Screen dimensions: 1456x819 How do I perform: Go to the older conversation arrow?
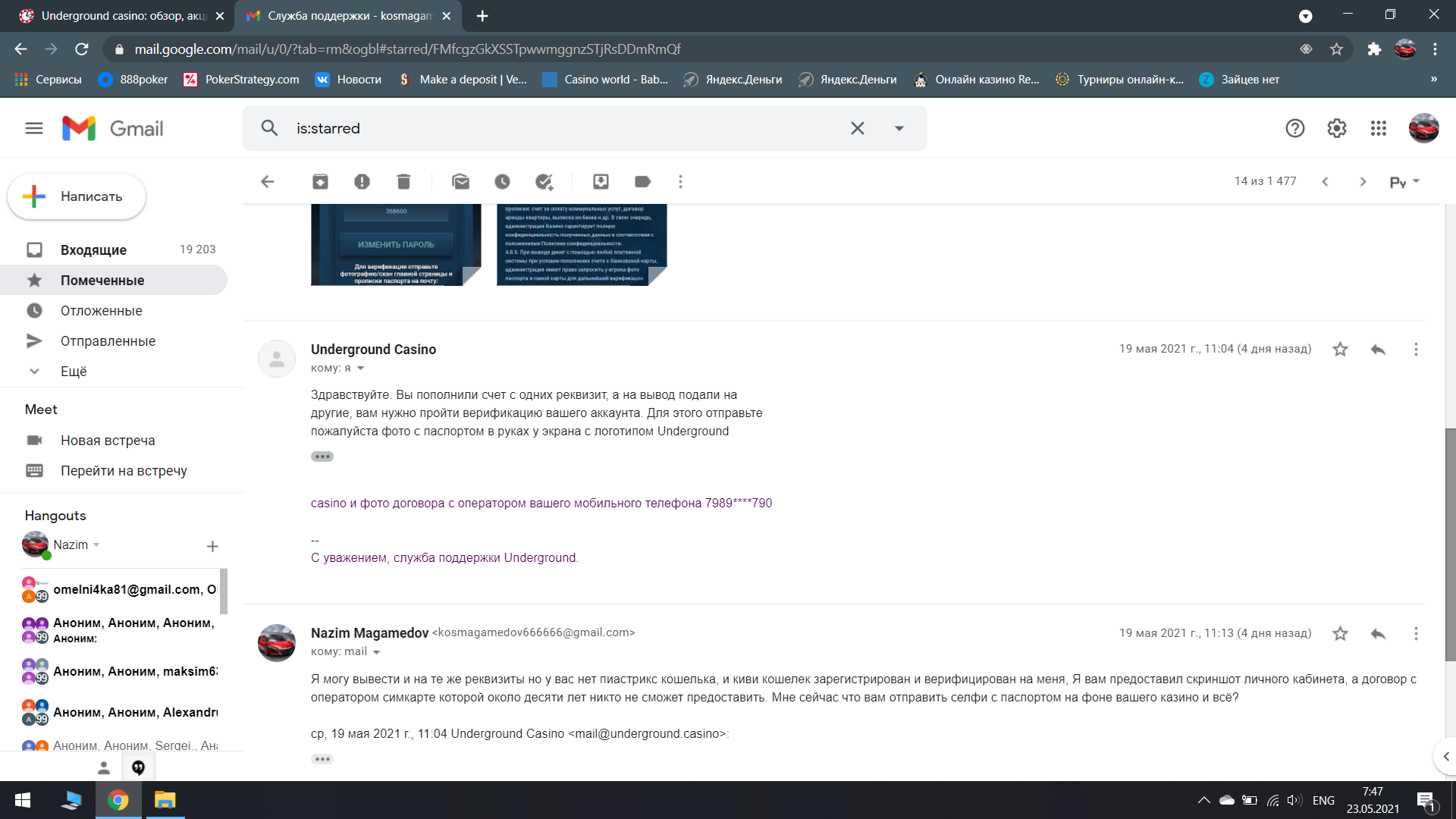click(x=1363, y=182)
